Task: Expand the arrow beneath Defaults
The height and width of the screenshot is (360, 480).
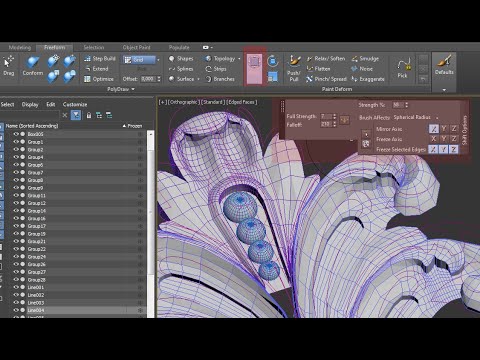Action: click(x=444, y=90)
